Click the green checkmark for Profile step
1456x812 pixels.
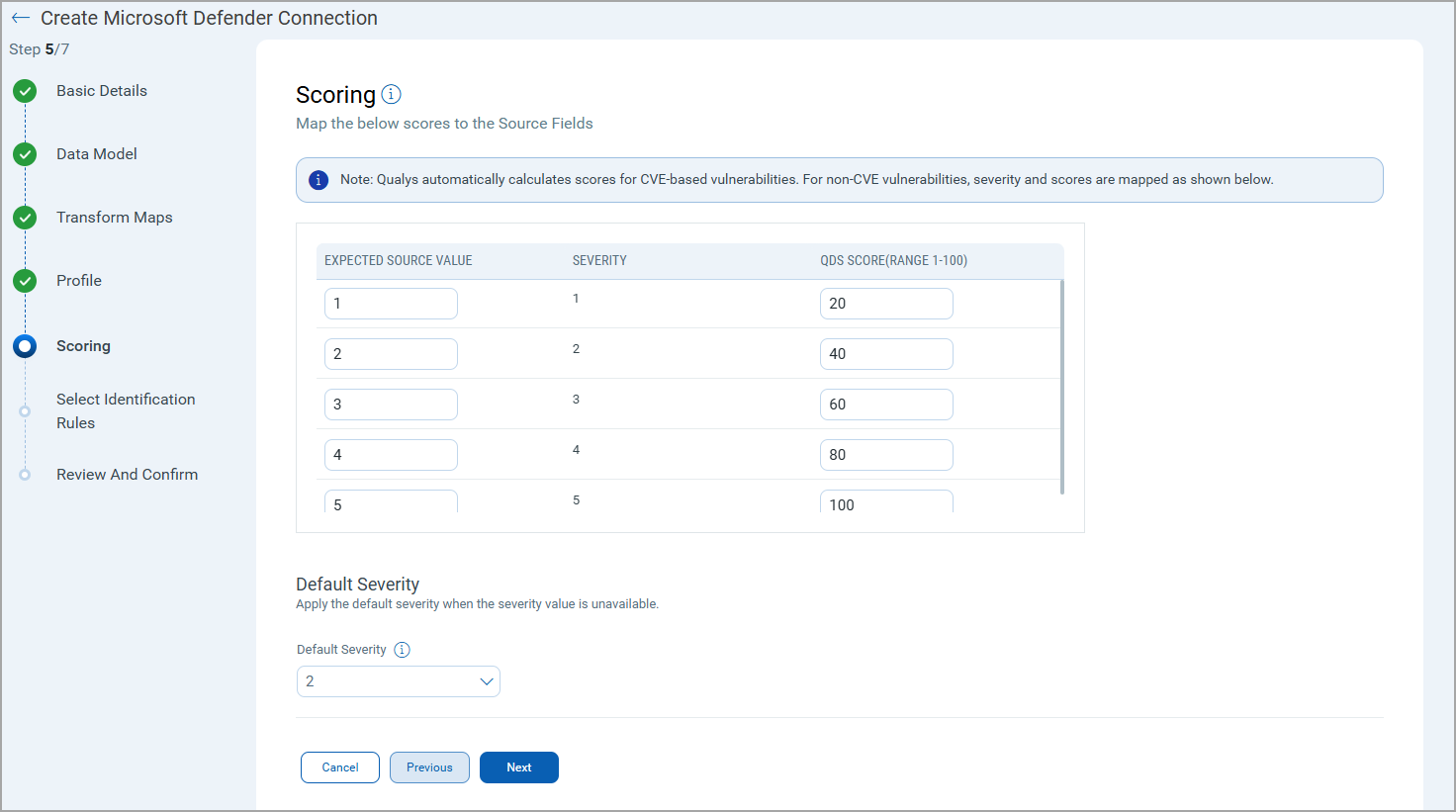pyautogui.click(x=25, y=281)
